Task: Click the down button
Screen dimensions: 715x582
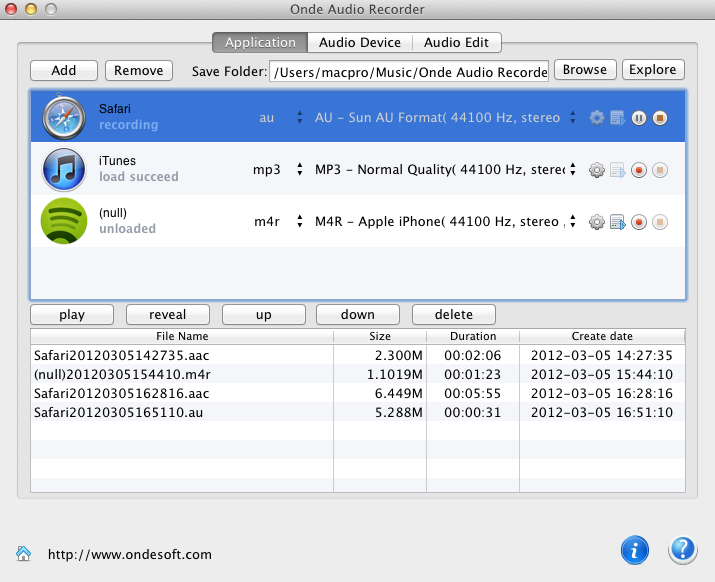Action: click(x=358, y=315)
